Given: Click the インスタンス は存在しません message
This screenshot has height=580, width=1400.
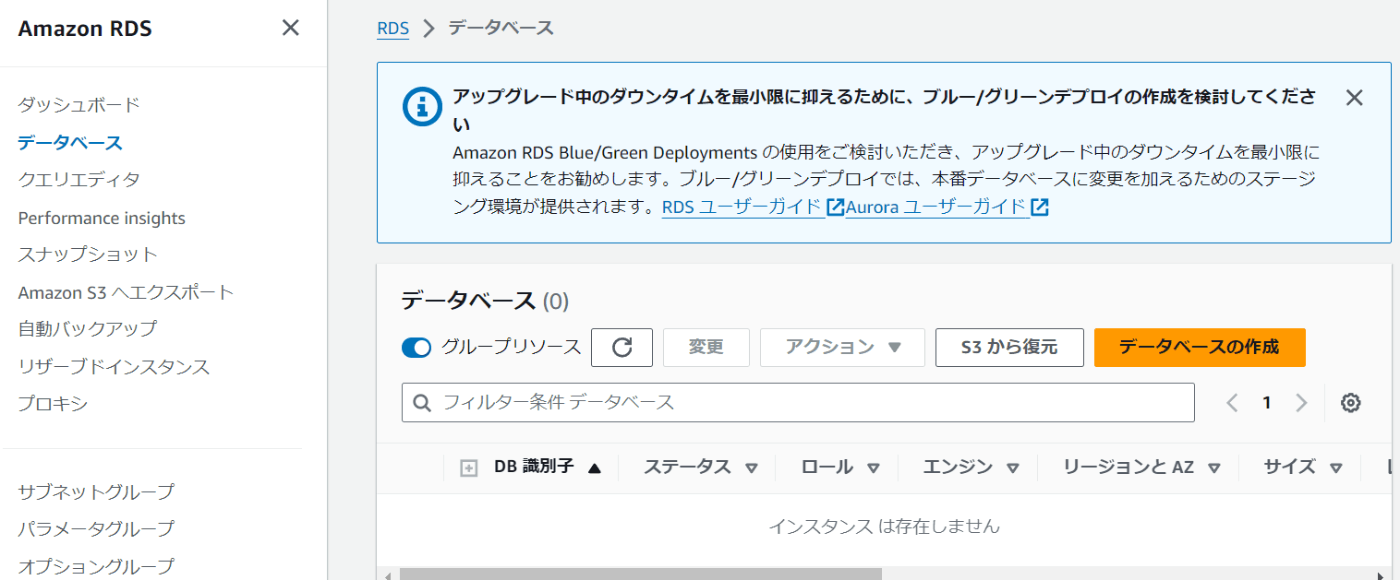Looking at the screenshot, I should tap(884, 526).
